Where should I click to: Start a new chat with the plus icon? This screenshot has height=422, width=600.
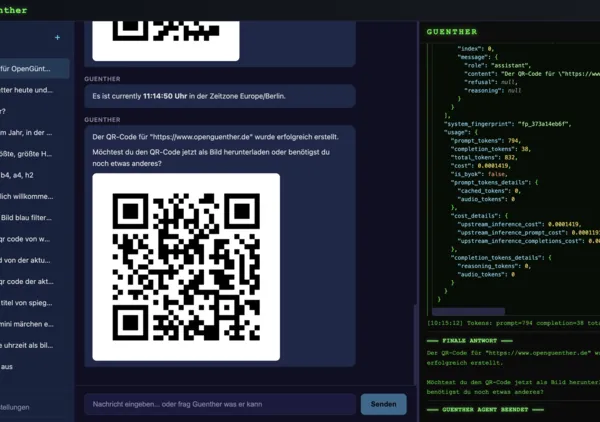pos(57,37)
